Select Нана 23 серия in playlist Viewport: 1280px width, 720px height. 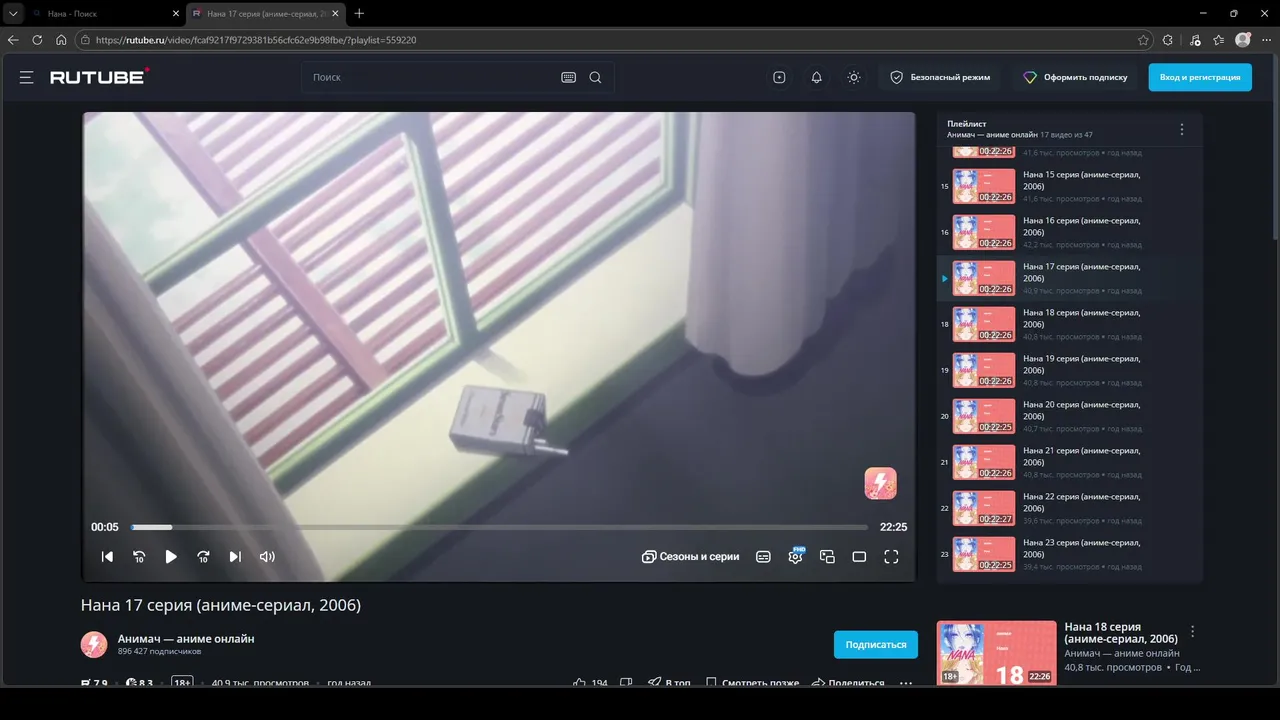click(x=1069, y=554)
